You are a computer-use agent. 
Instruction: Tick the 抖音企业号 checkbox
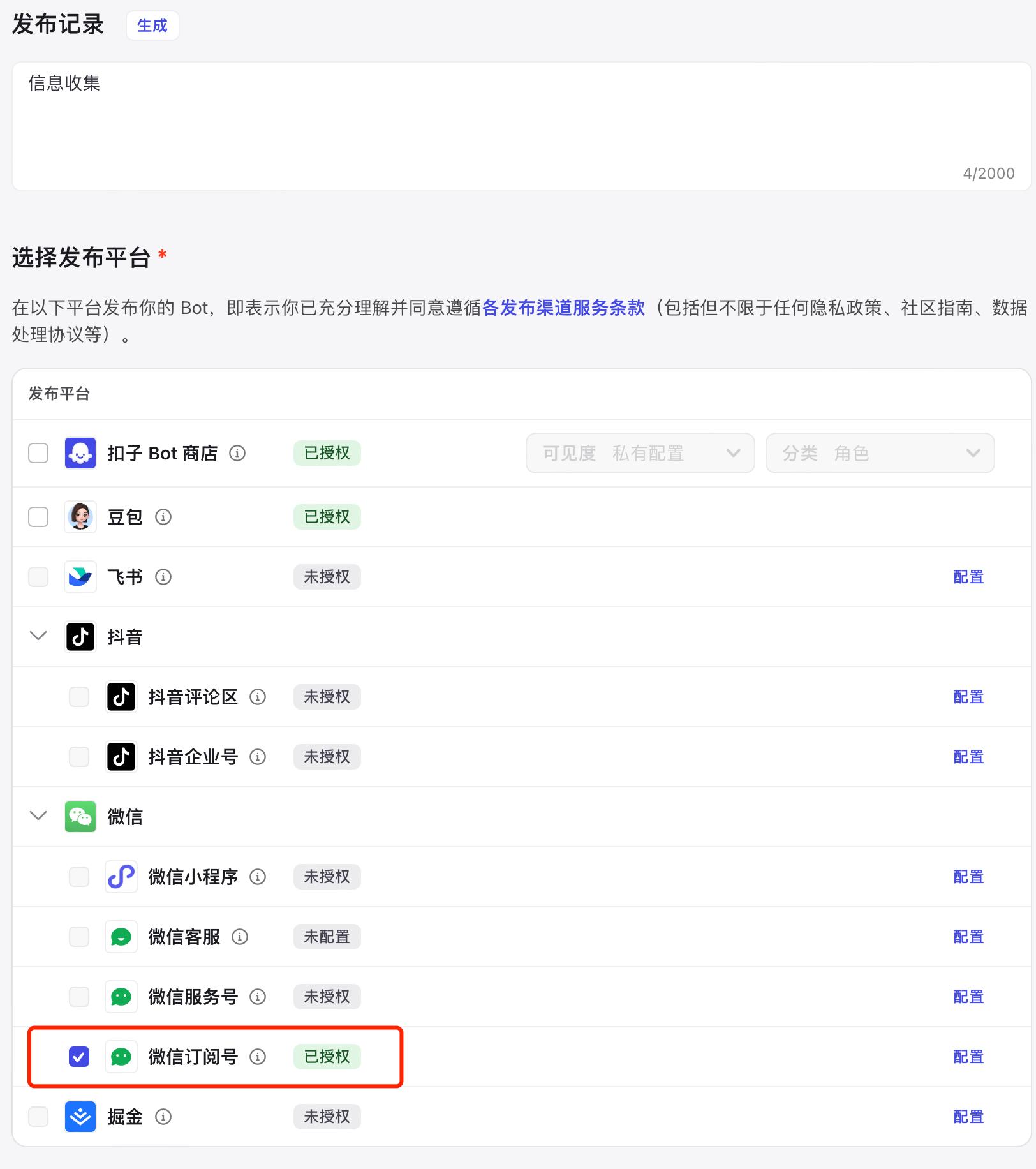79,757
